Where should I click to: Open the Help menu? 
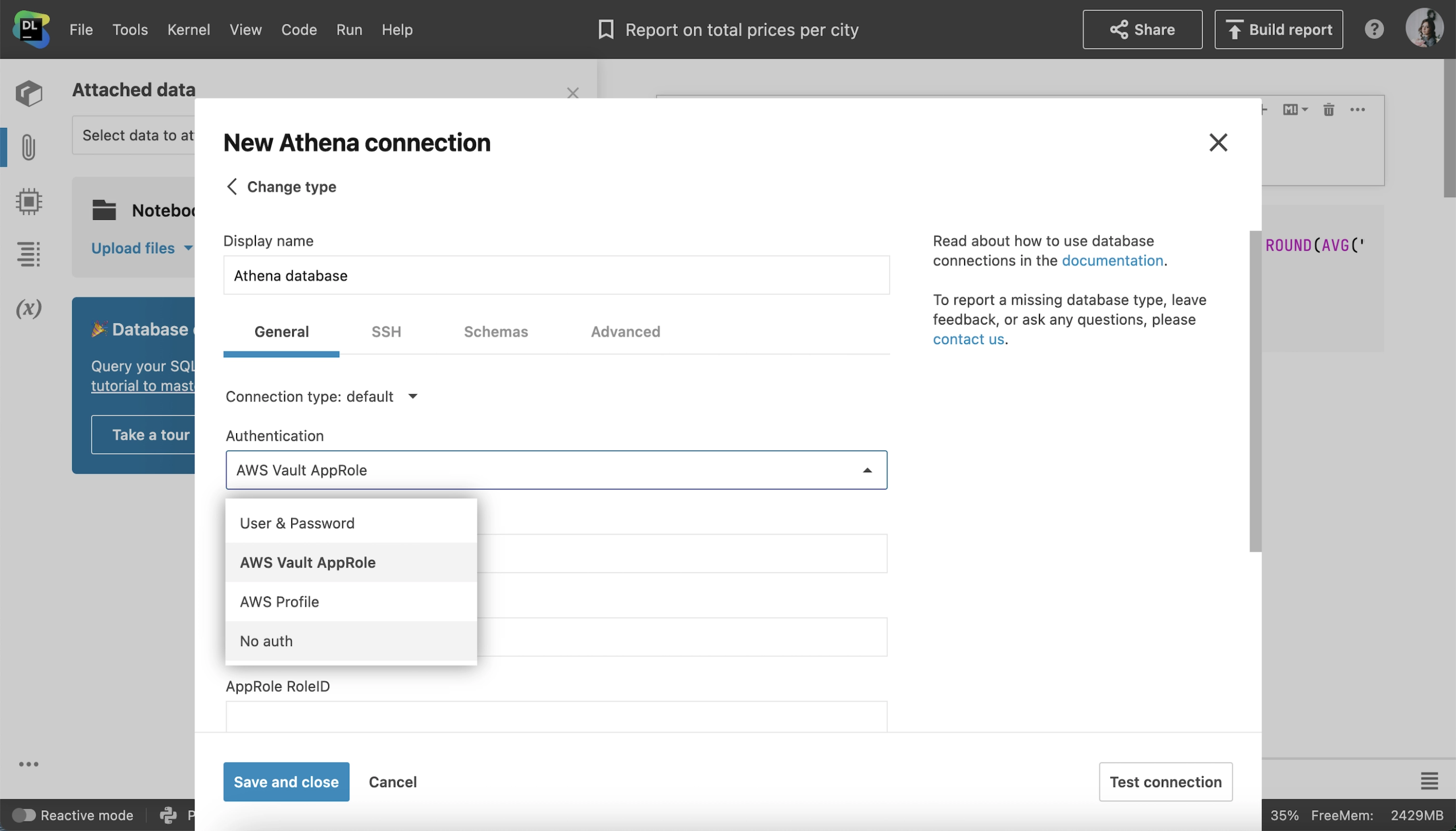tap(397, 29)
